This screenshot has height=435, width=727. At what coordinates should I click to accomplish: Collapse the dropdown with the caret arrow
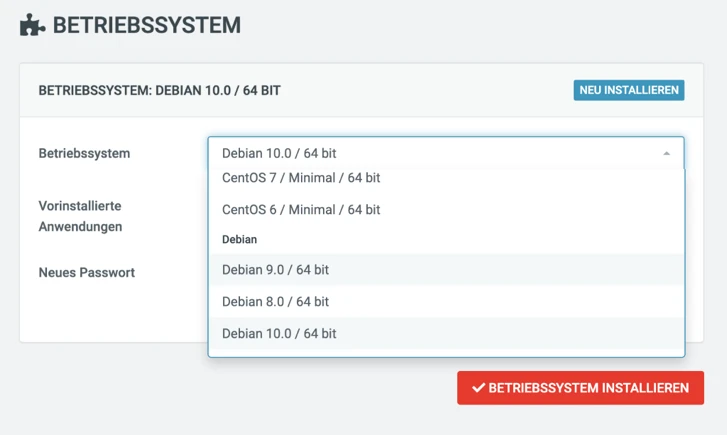pyautogui.click(x=666, y=154)
